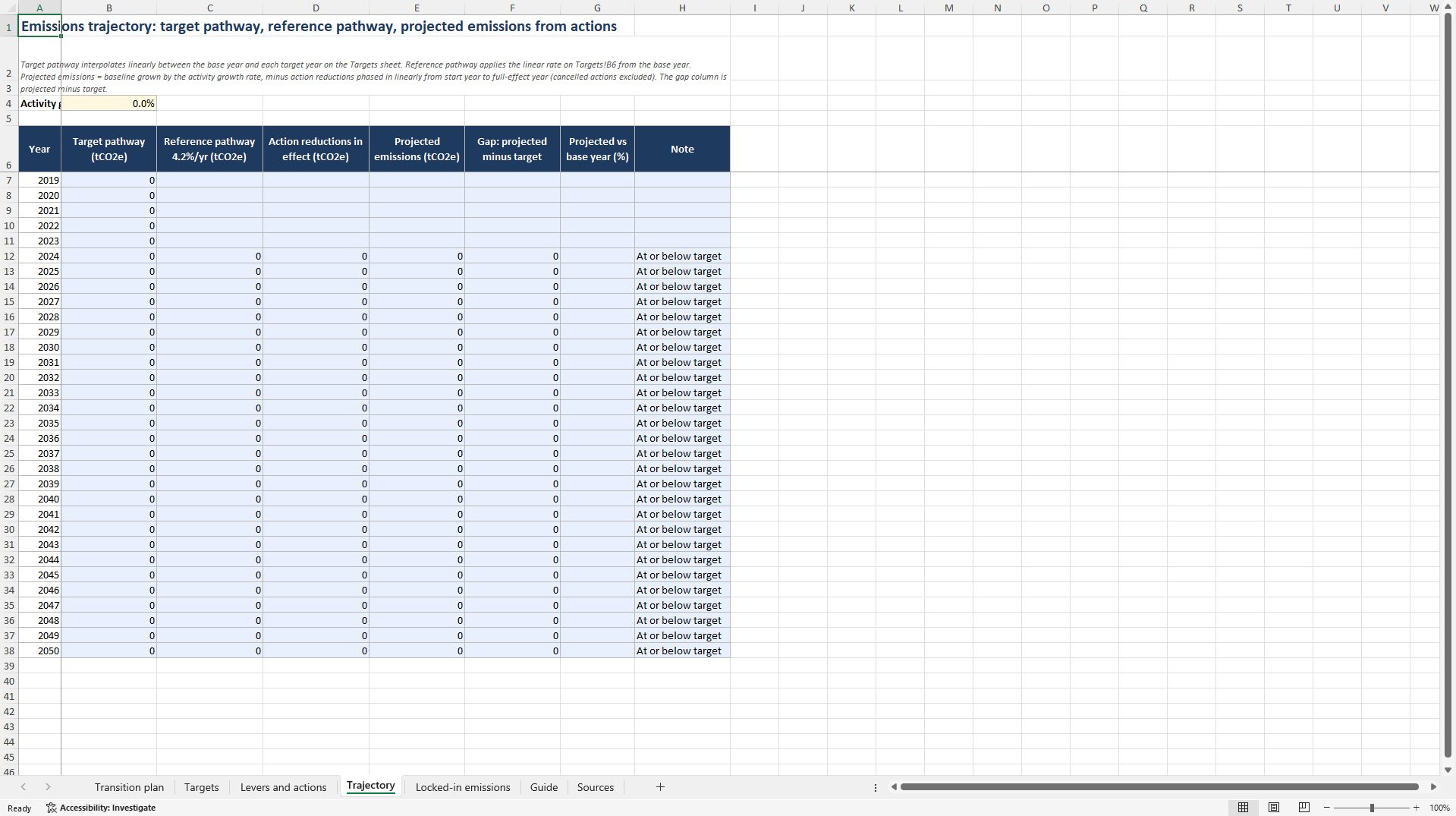Switch to Page Layout view icon
Screen dimensions: 1456x816
click(1274, 808)
